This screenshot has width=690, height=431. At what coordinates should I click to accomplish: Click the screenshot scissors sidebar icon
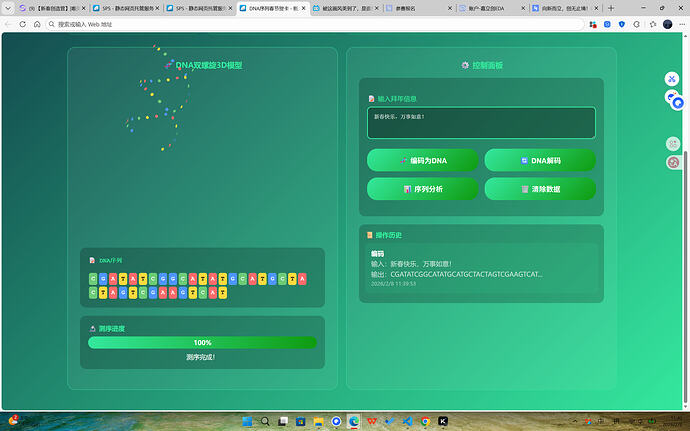pyautogui.click(x=672, y=79)
